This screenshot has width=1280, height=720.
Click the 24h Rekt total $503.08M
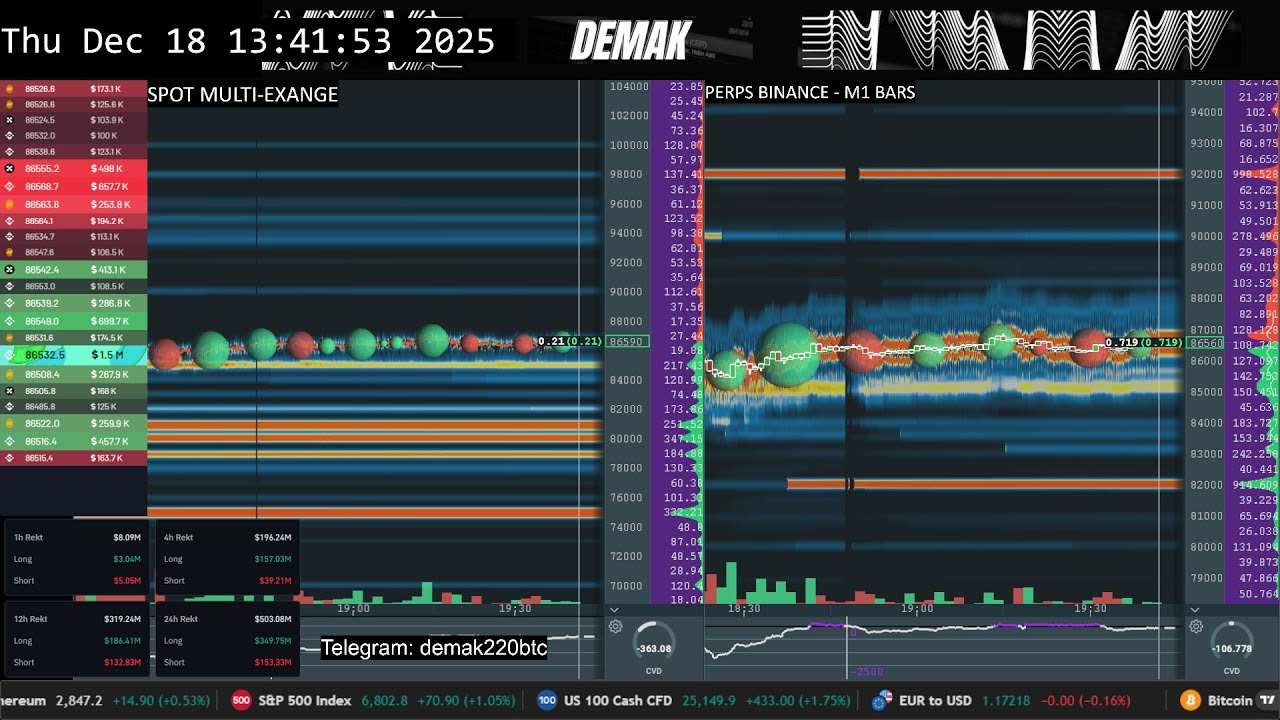(x=273, y=619)
